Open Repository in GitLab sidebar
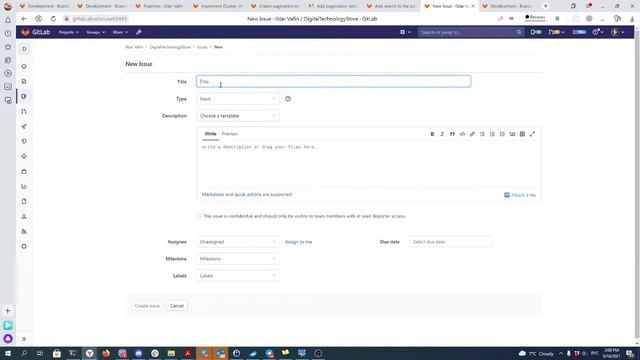The width and height of the screenshot is (640, 360). [24, 81]
